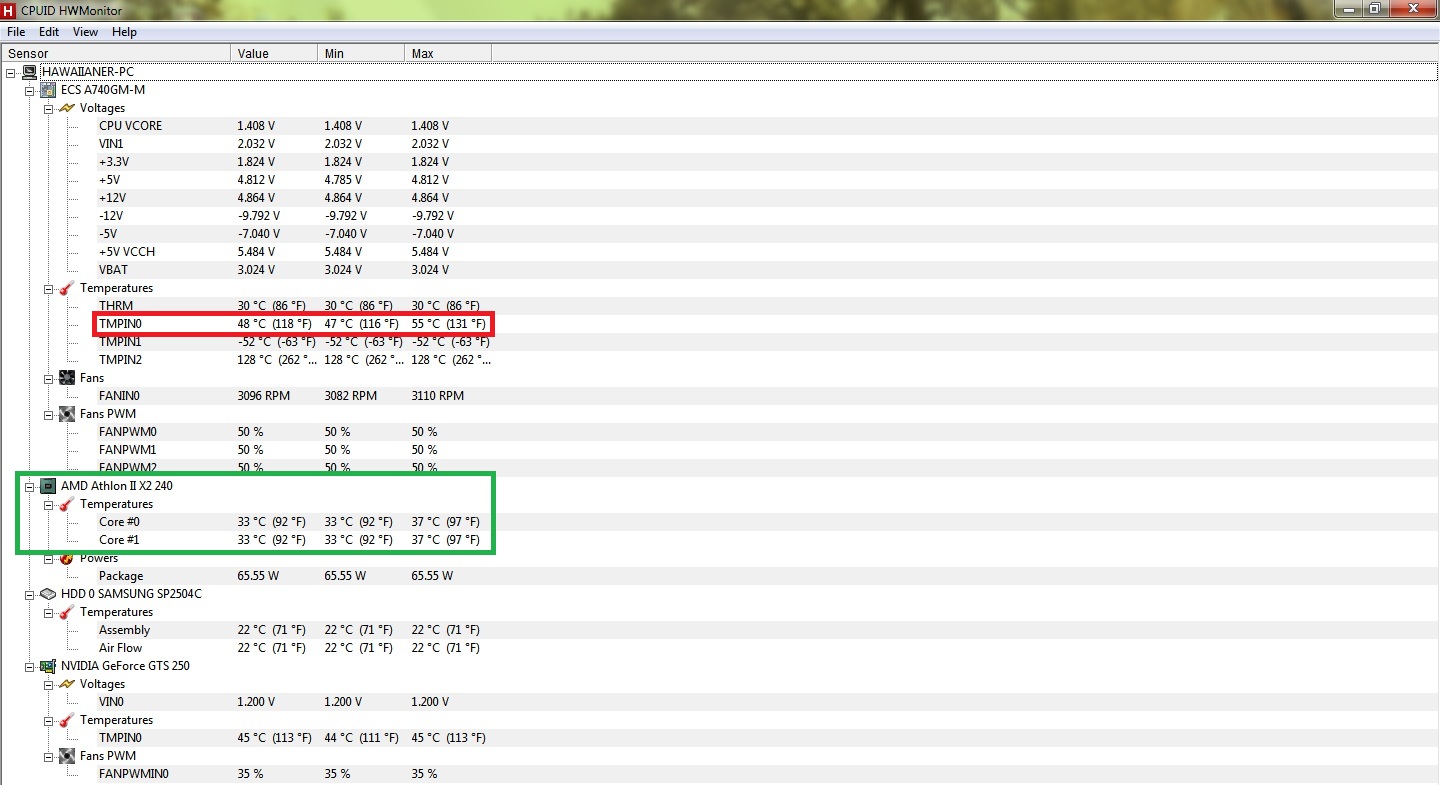Viewport: 1440px width, 785px height.
Task: Click the Value column header
Action: tap(274, 53)
